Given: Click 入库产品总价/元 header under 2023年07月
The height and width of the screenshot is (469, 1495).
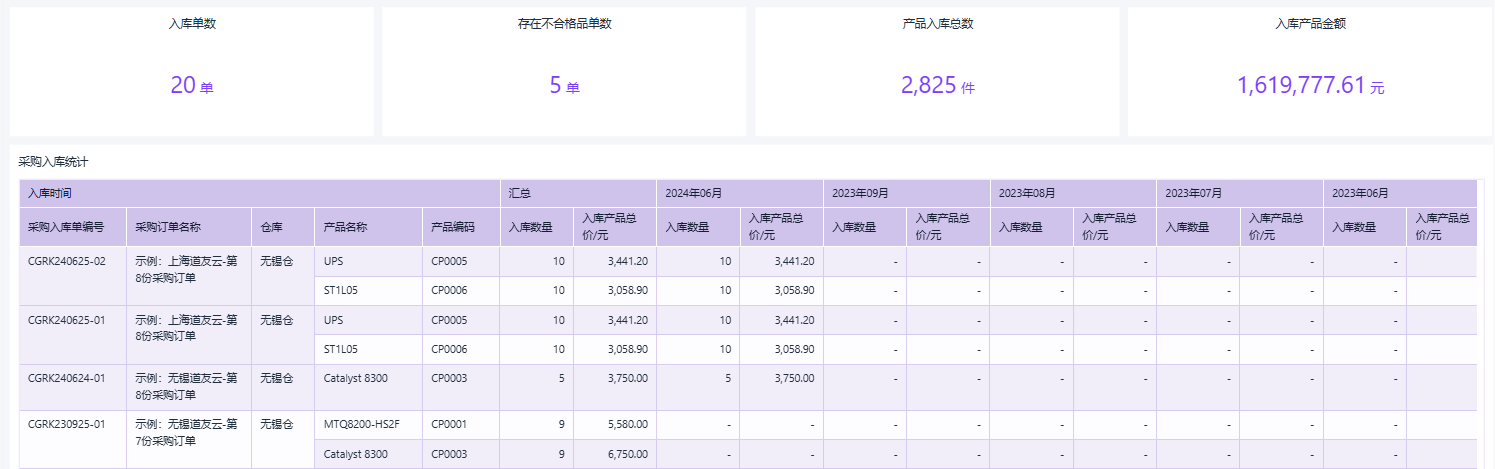Looking at the screenshot, I should click(1281, 227).
